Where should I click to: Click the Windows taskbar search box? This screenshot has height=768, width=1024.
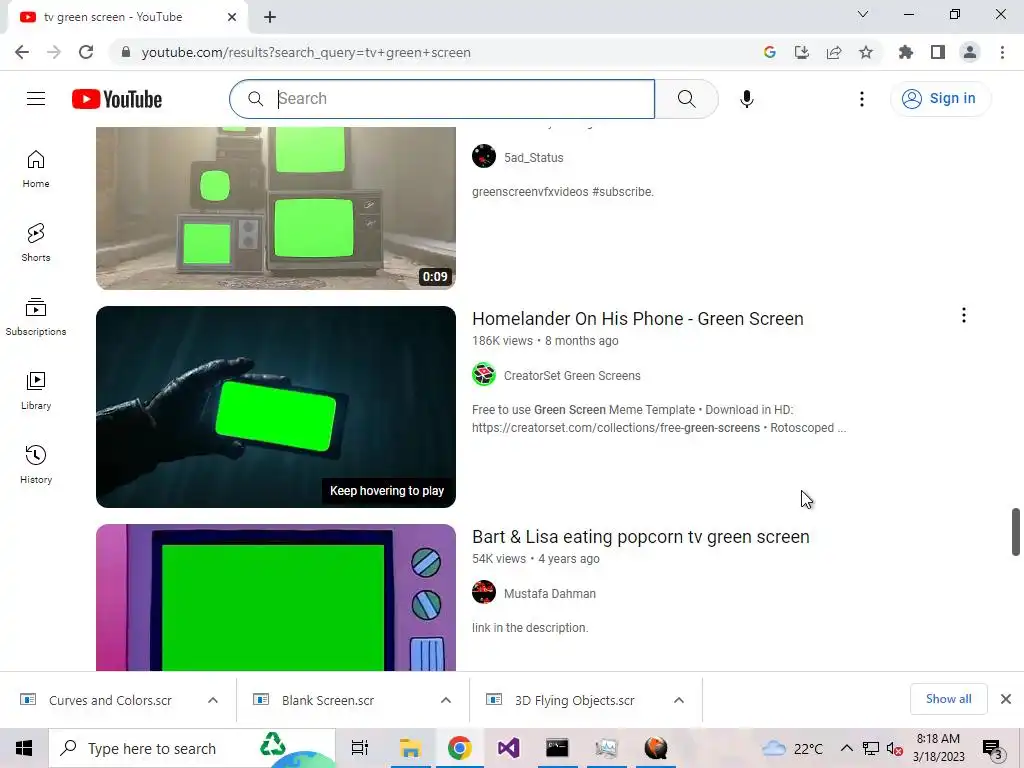(x=192, y=748)
